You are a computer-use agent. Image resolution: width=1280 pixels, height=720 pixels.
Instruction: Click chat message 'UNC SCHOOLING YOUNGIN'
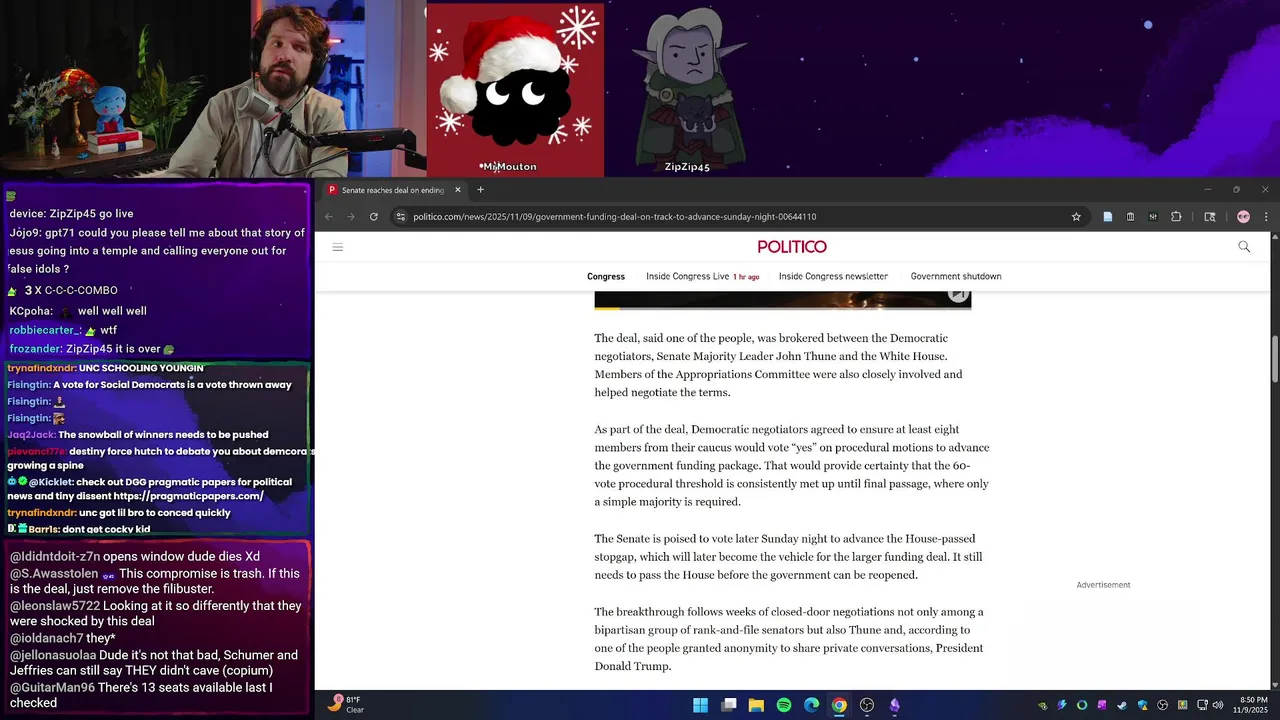[x=141, y=368]
